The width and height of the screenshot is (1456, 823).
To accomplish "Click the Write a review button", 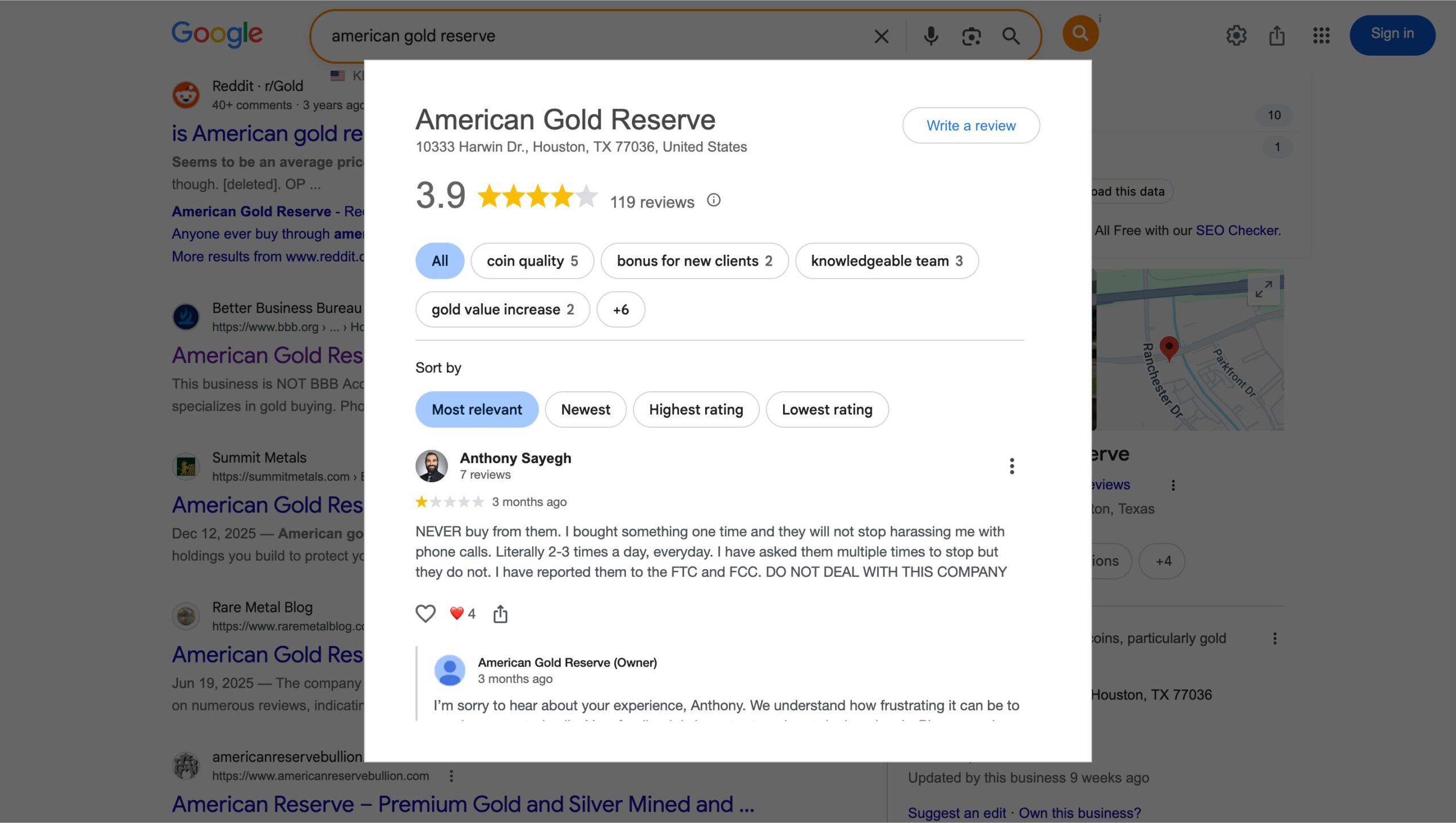I will 971,125.
